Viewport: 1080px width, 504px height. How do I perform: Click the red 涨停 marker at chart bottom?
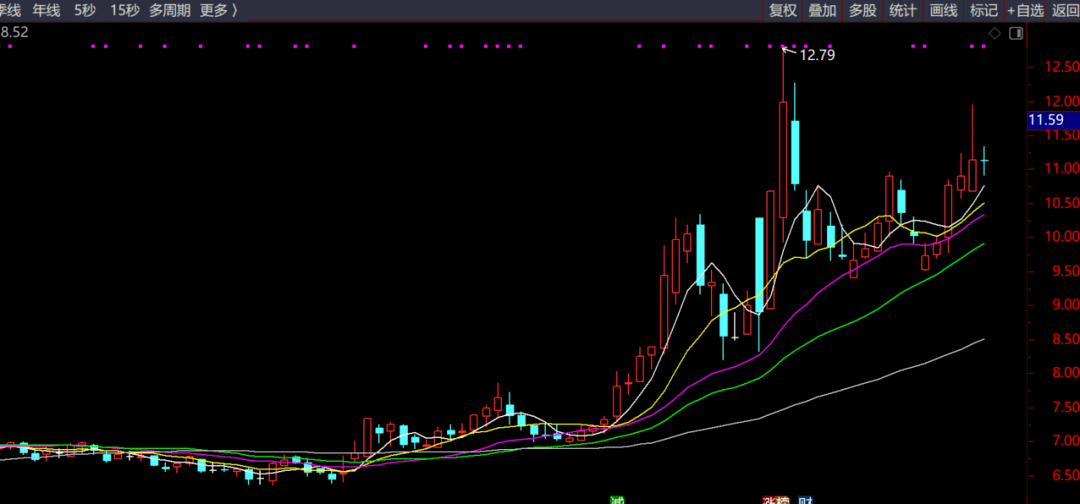(x=776, y=499)
